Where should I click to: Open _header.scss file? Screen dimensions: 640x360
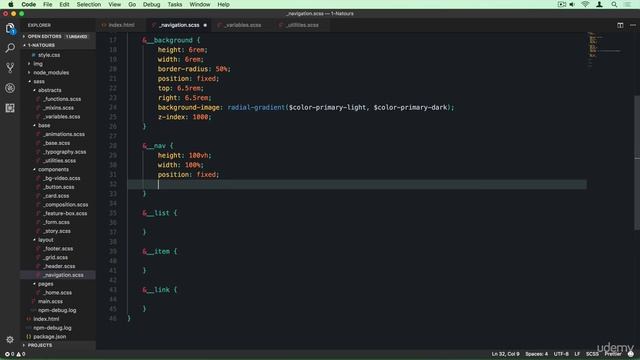pyautogui.click(x=59, y=267)
